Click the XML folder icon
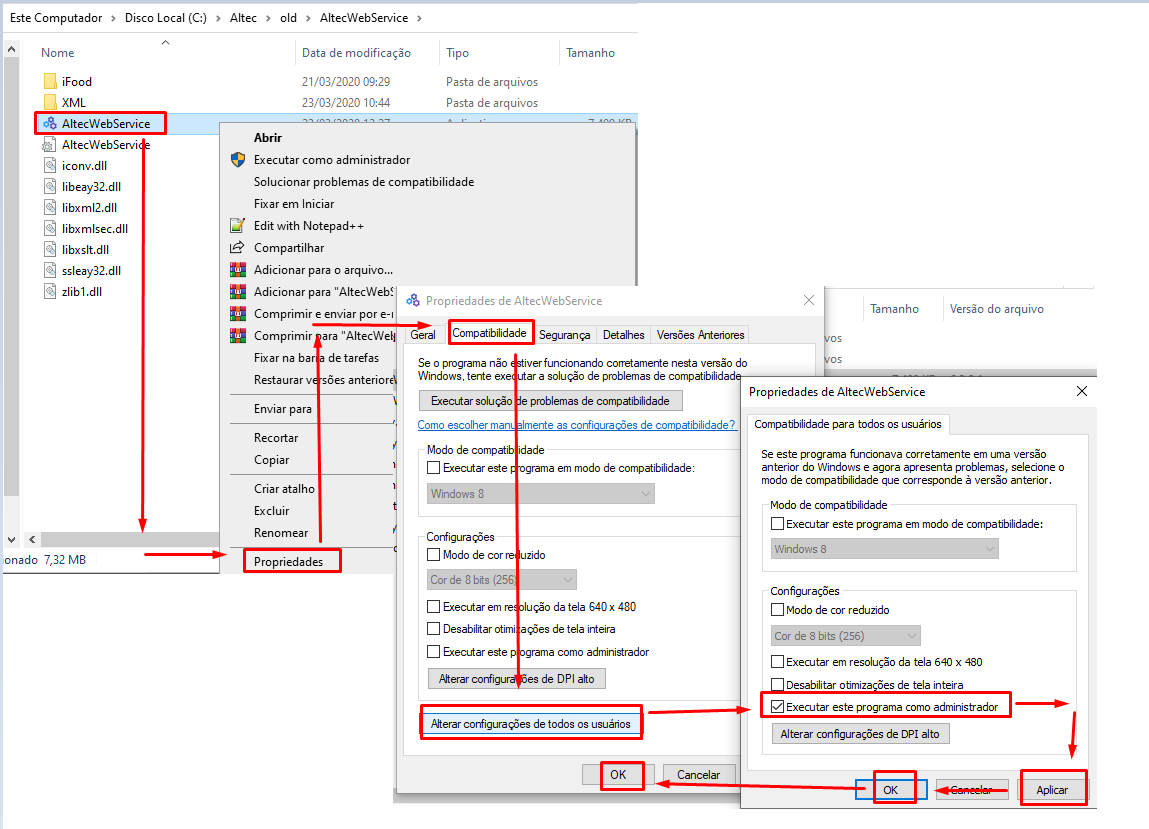The image size is (1149, 829). pyautogui.click(x=50, y=102)
